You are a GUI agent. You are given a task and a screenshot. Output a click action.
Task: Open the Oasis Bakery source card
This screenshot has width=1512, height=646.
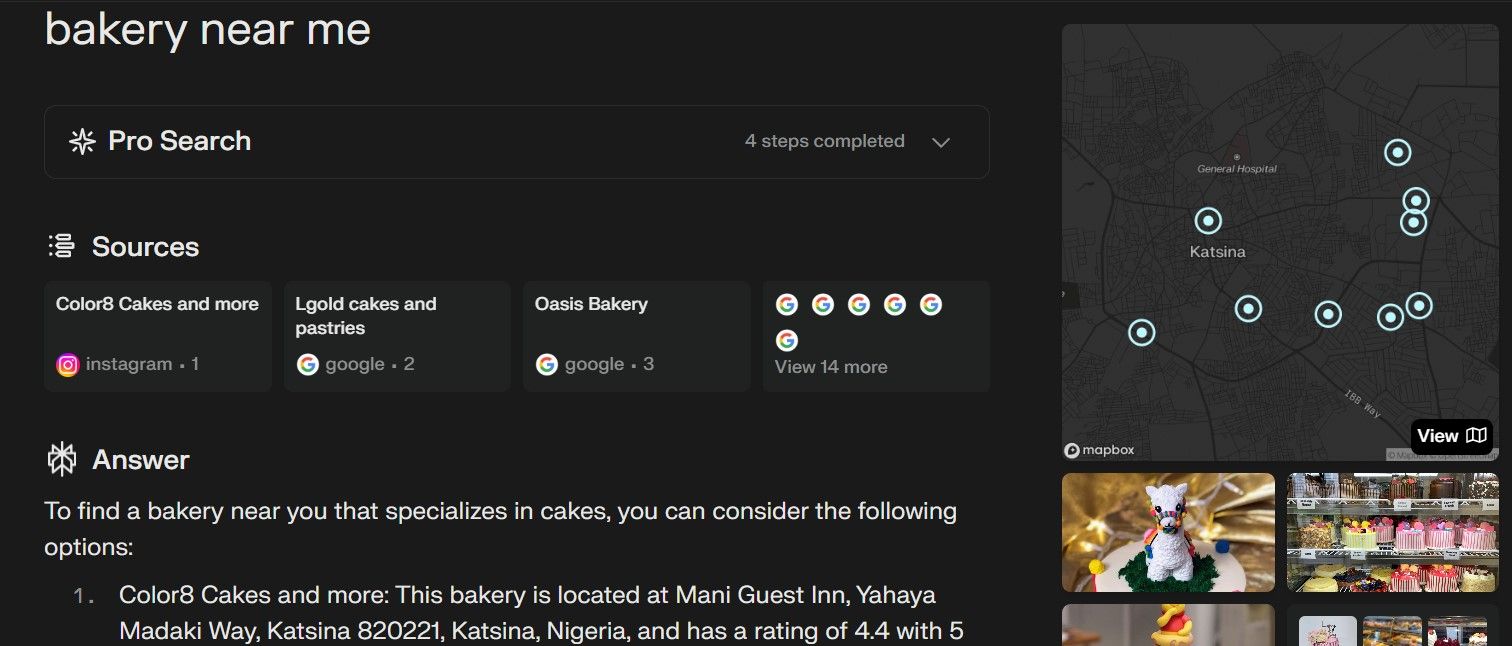(636, 335)
